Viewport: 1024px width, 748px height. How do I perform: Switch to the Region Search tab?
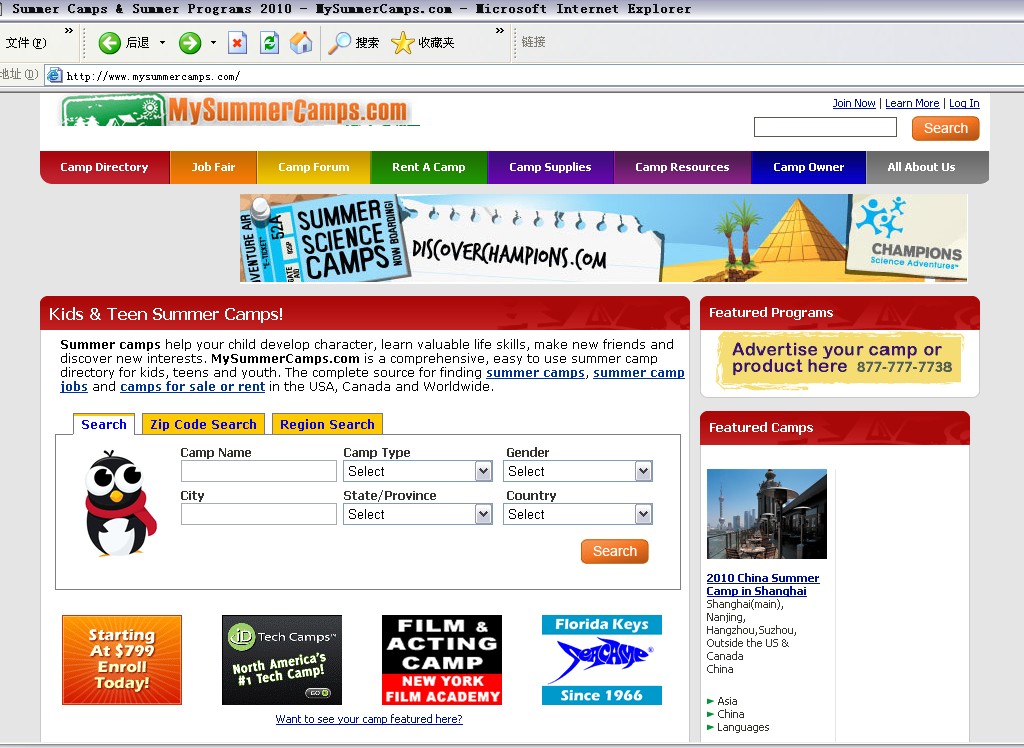pyautogui.click(x=327, y=425)
